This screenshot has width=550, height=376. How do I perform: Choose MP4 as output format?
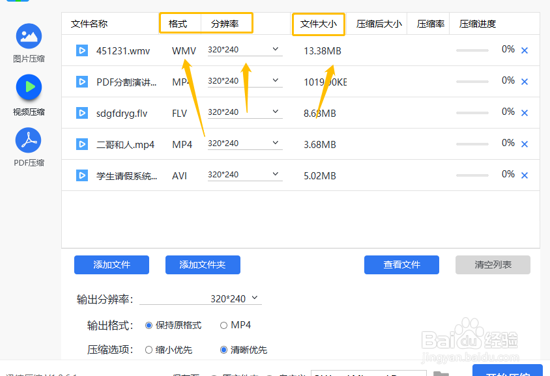223,325
